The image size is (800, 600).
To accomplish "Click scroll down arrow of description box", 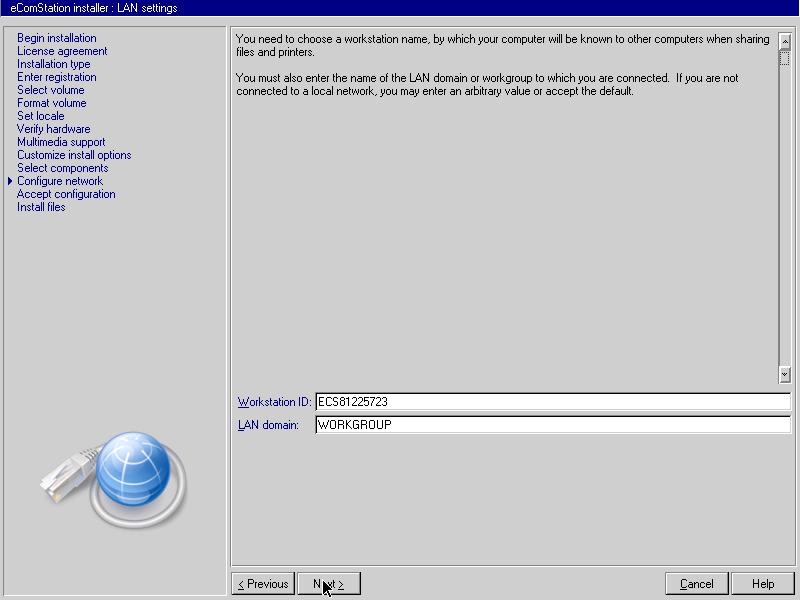I will click(x=785, y=374).
